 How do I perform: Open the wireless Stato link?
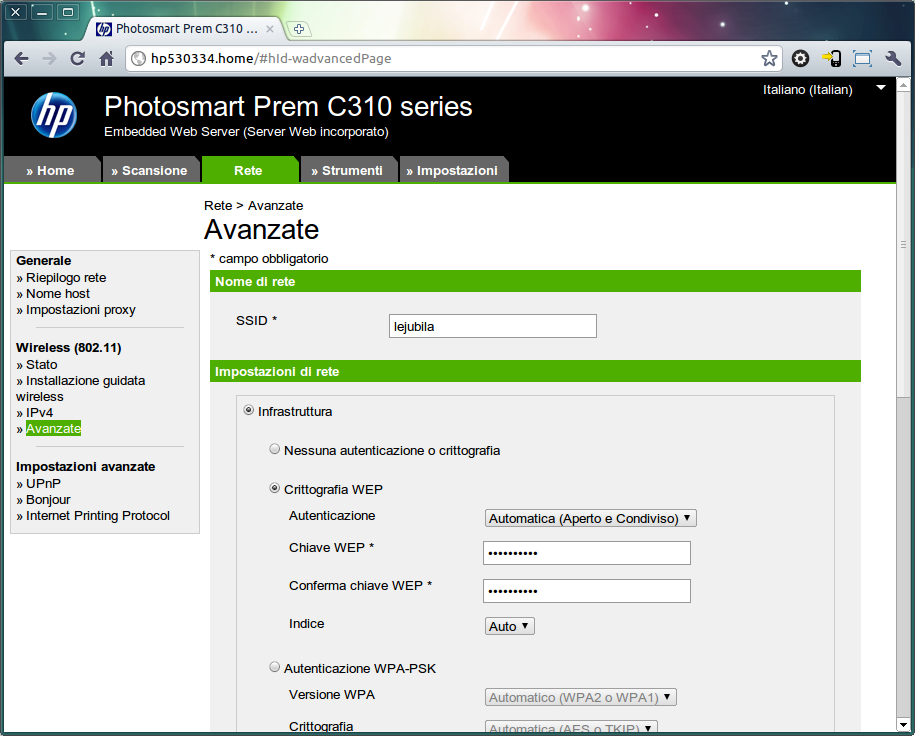41,365
